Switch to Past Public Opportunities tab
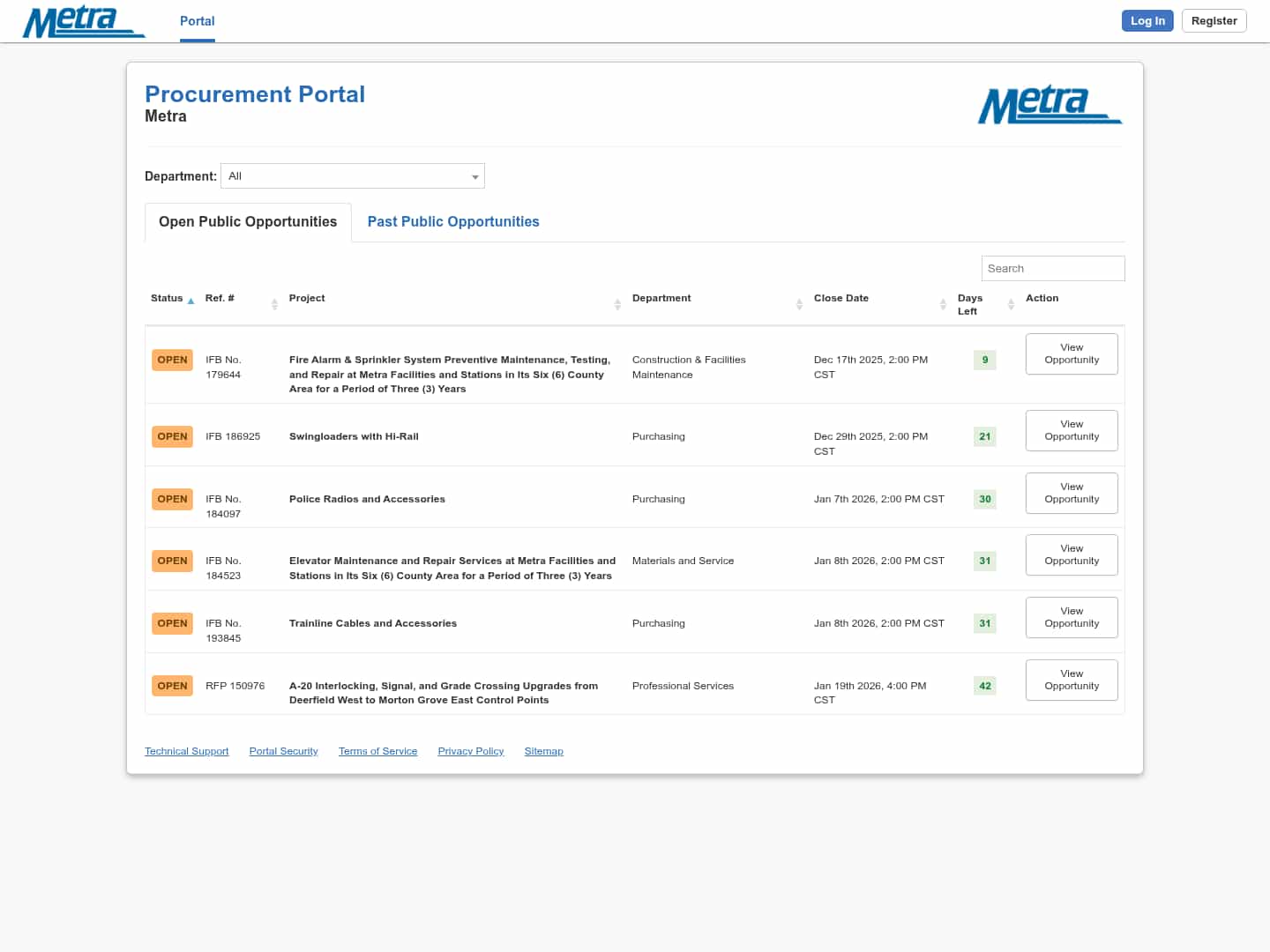This screenshot has height=952, width=1270. coord(453,222)
